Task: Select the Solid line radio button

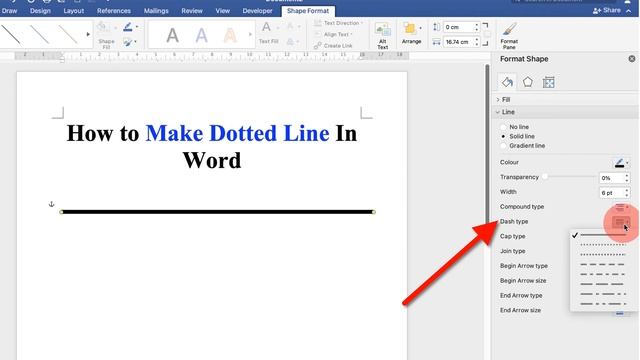Action: tap(503, 136)
